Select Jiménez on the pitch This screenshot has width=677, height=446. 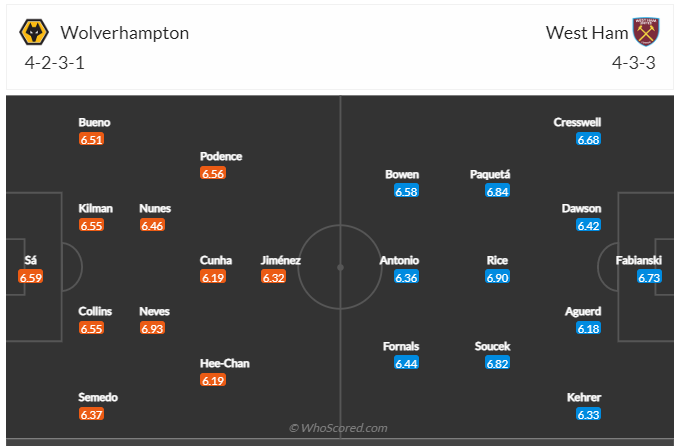click(x=280, y=261)
